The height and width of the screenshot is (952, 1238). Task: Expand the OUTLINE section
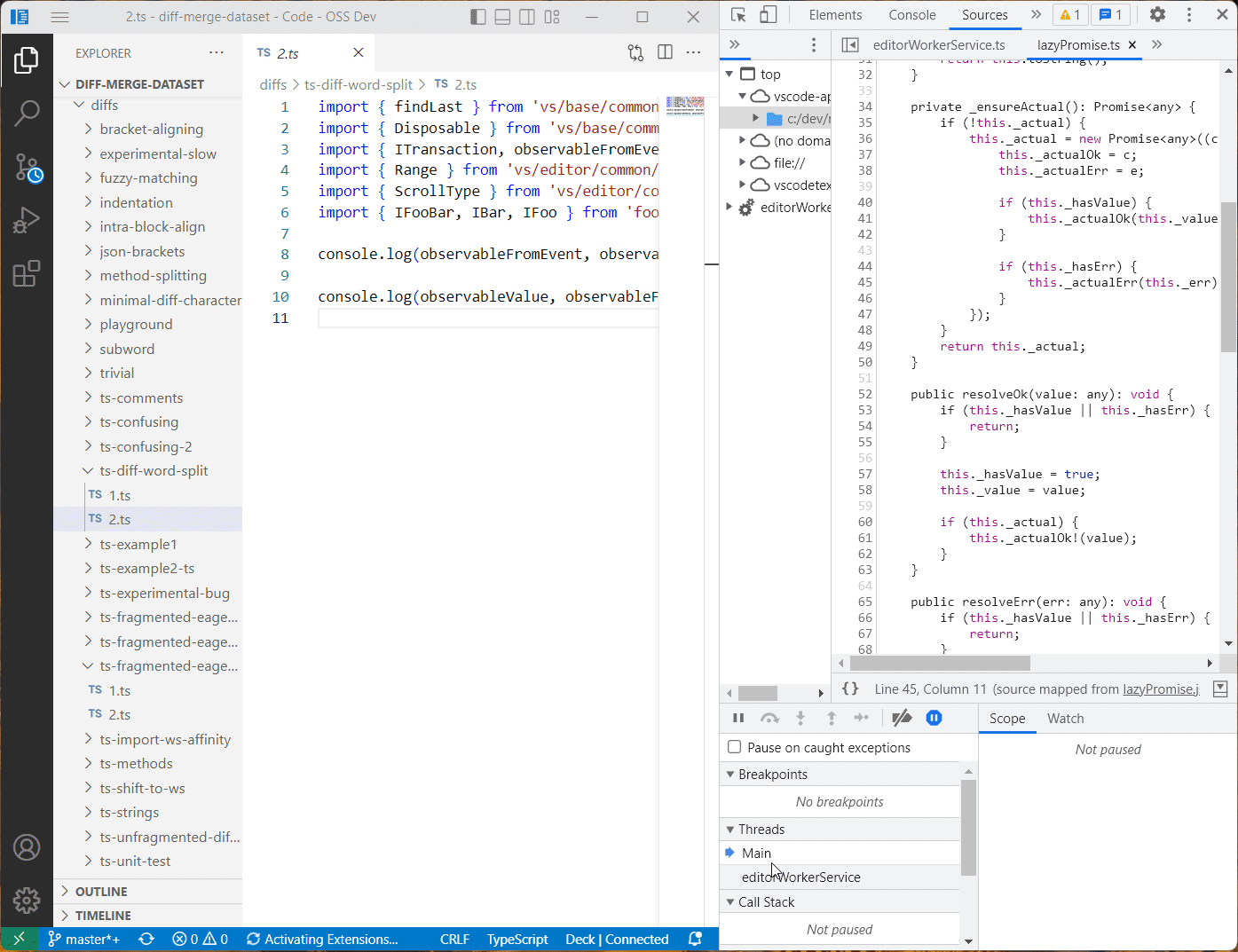pos(147,892)
